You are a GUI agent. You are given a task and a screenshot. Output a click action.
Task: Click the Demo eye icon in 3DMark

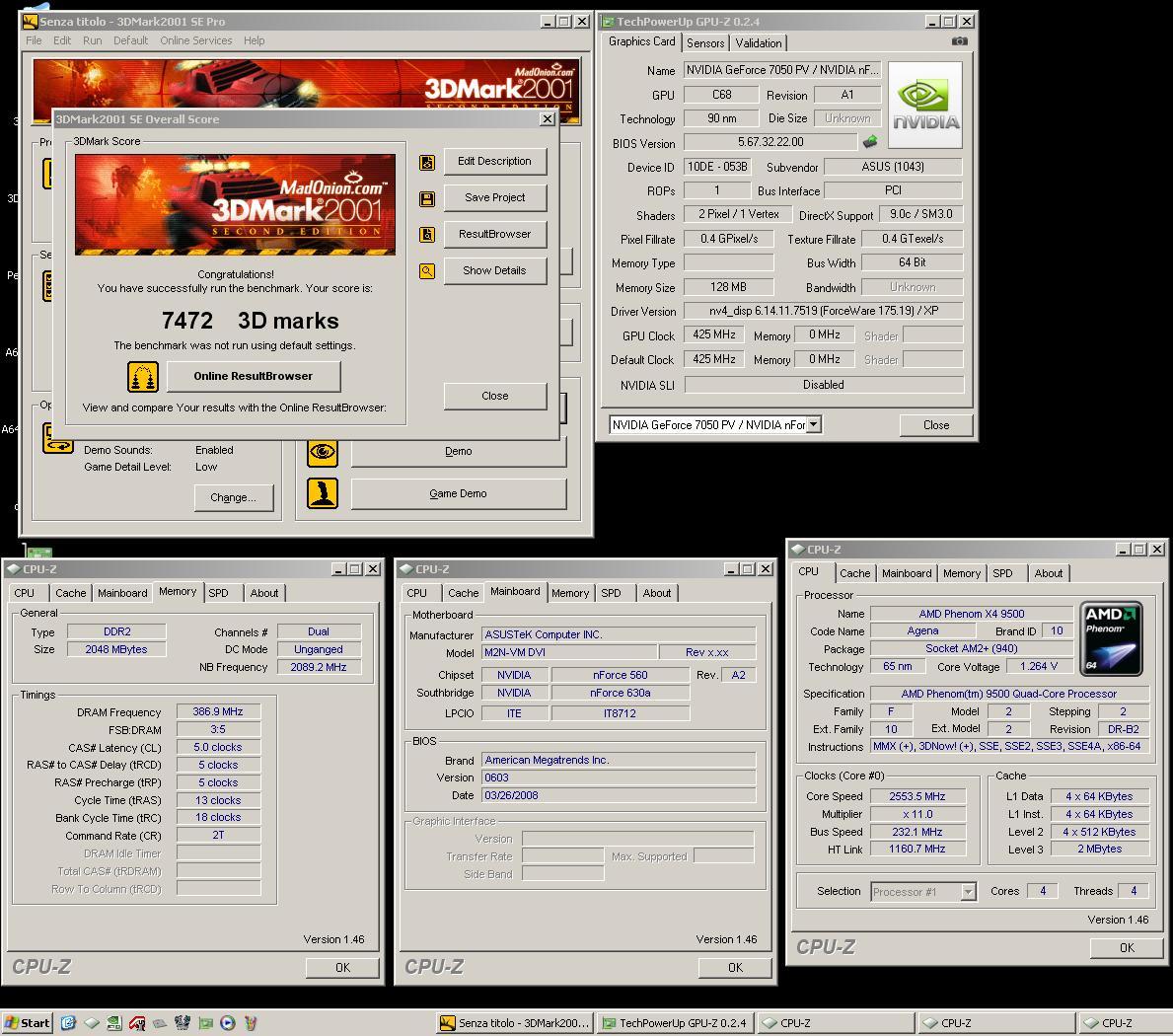[x=323, y=452]
